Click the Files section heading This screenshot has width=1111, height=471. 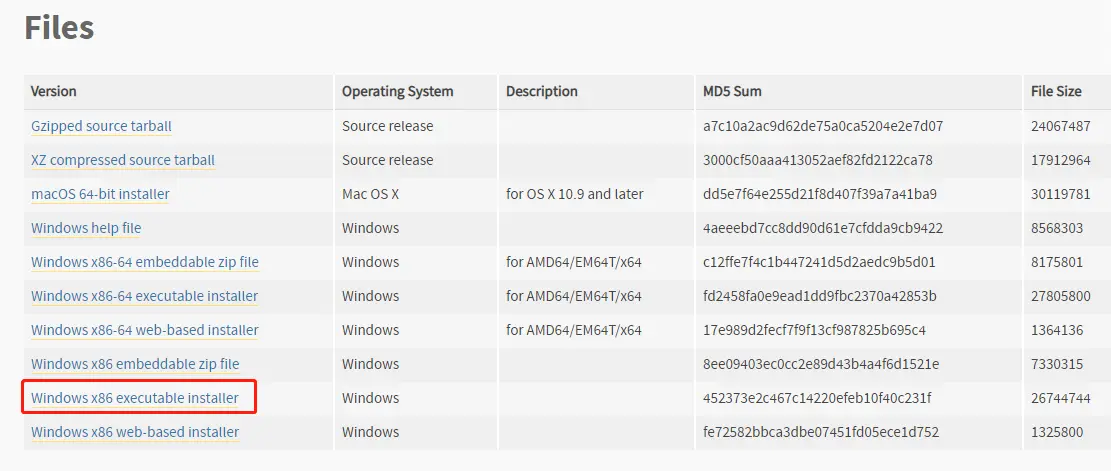(59, 28)
